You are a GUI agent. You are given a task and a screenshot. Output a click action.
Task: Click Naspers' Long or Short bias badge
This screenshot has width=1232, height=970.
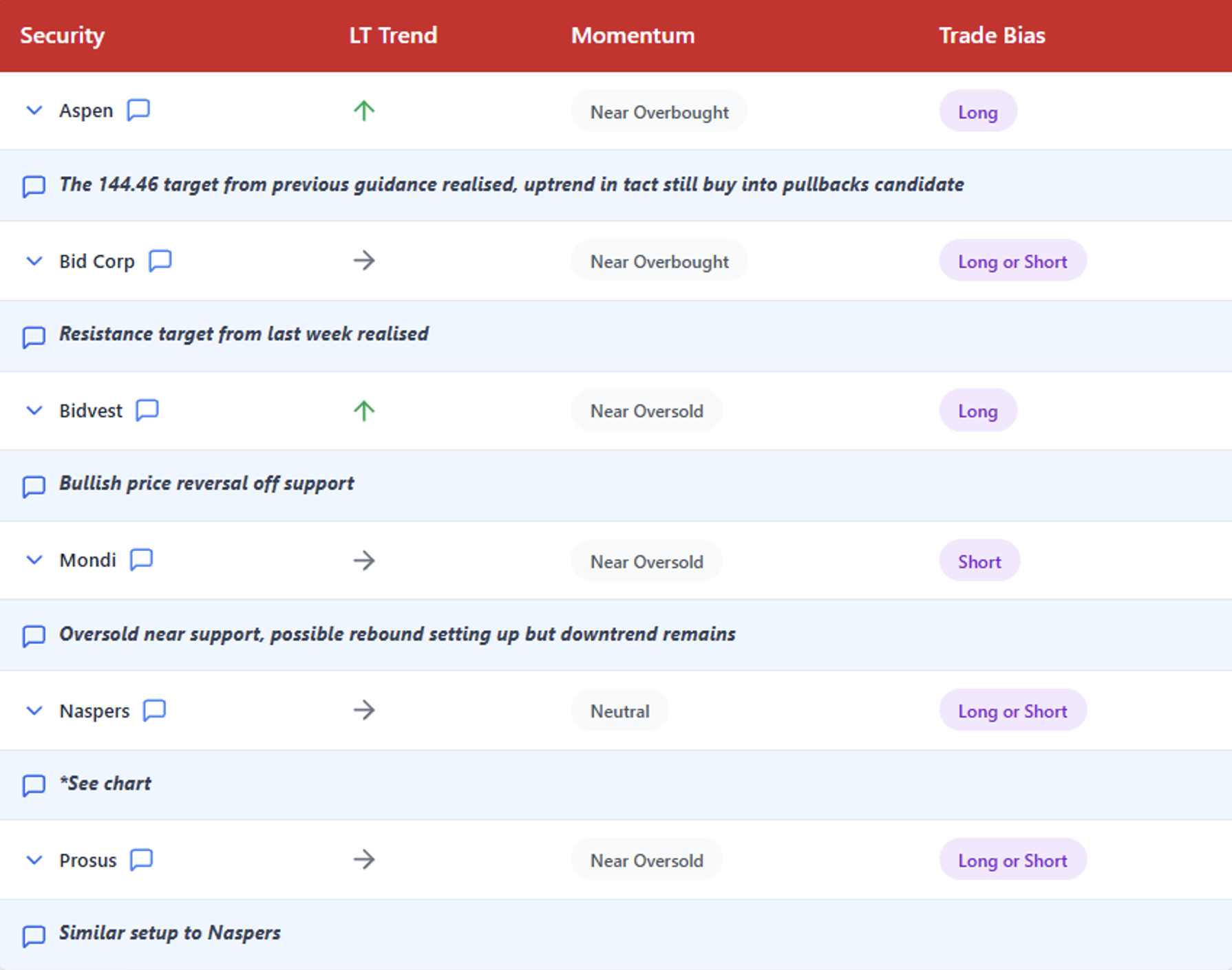[x=1012, y=710]
